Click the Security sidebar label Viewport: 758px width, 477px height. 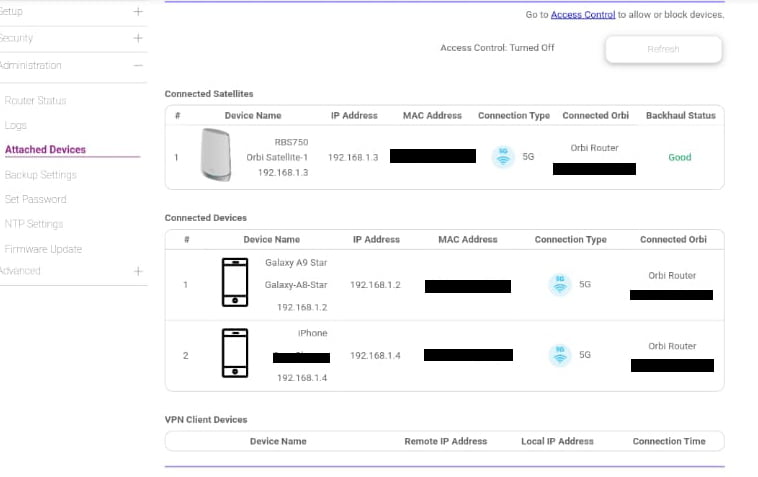(x=16, y=38)
